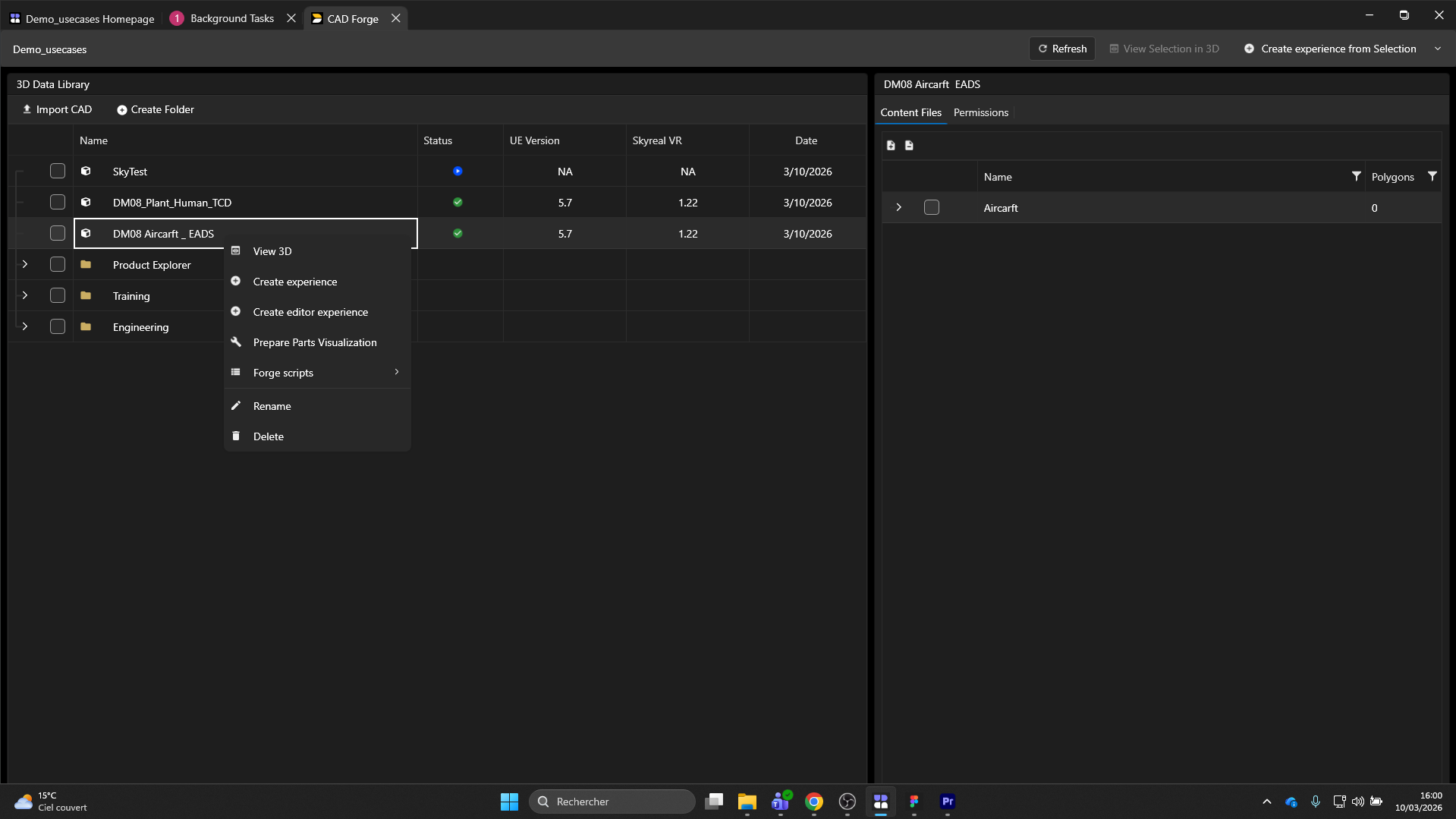Click the first file icon above Content Files list
Viewport: 1456px width, 819px height.
891,146
